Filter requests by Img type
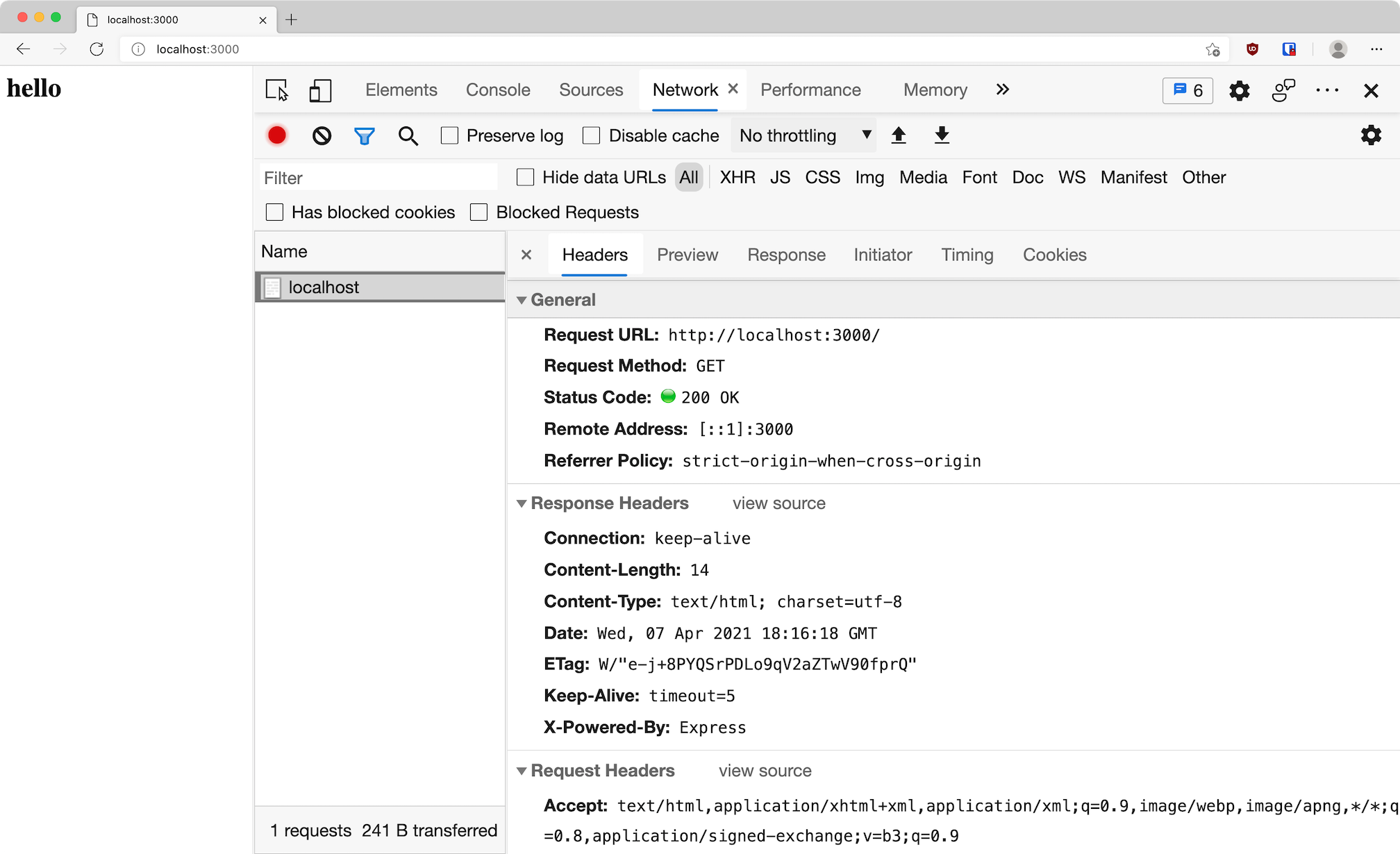The width and height of the screenshot is (1400, 854). point(869,178)
